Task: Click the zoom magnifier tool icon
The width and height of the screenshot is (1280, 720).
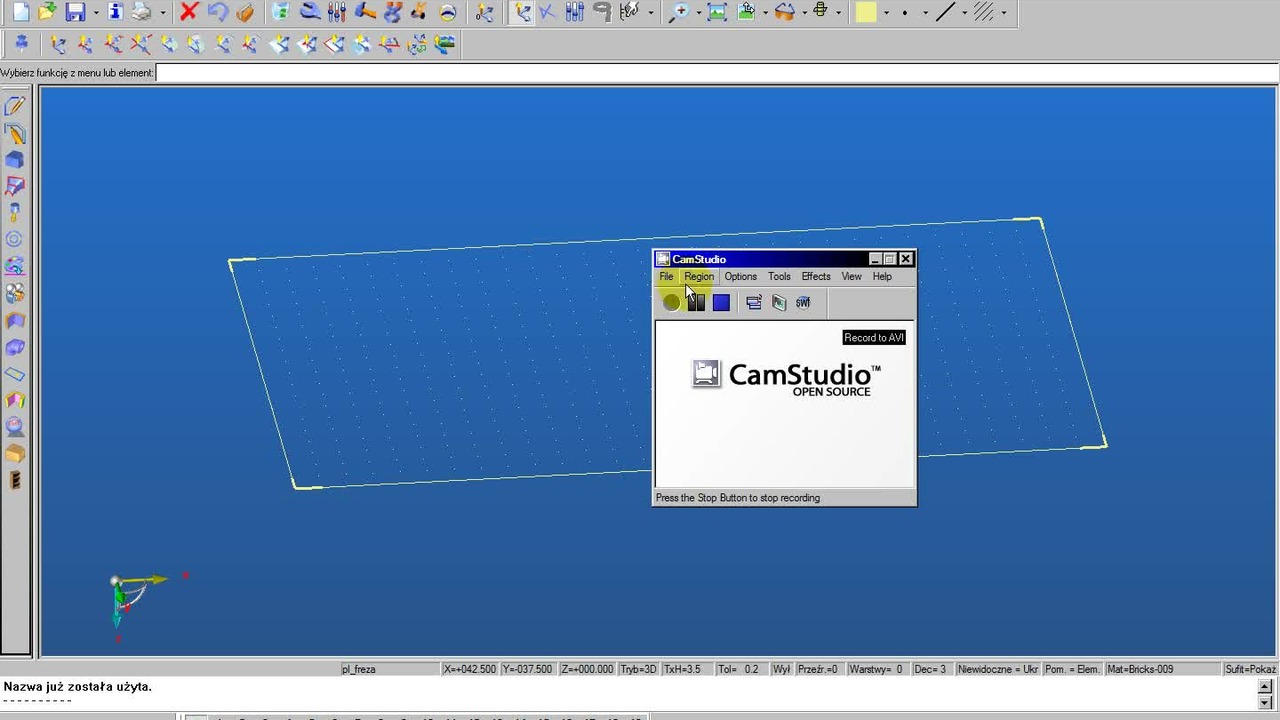Action: (x=679, y=12)
